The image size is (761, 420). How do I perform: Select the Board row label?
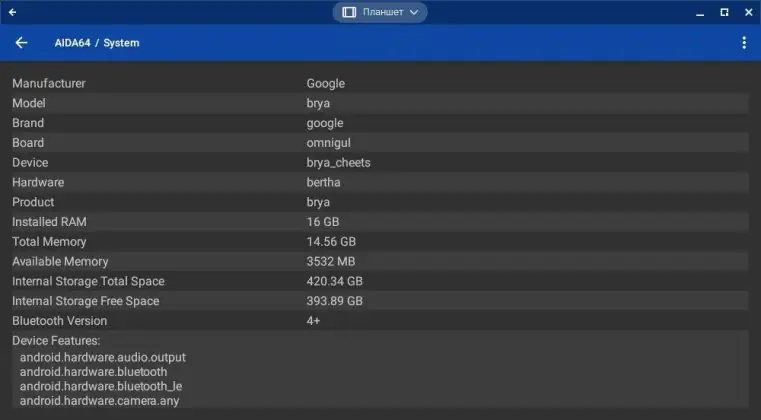[x=28, y=143]
